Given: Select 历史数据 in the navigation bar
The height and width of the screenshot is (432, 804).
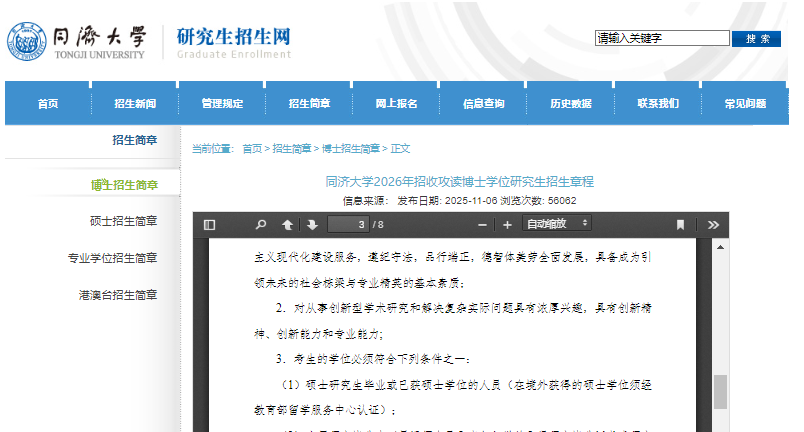Looking at the screenshot, I should coord(570,103).
